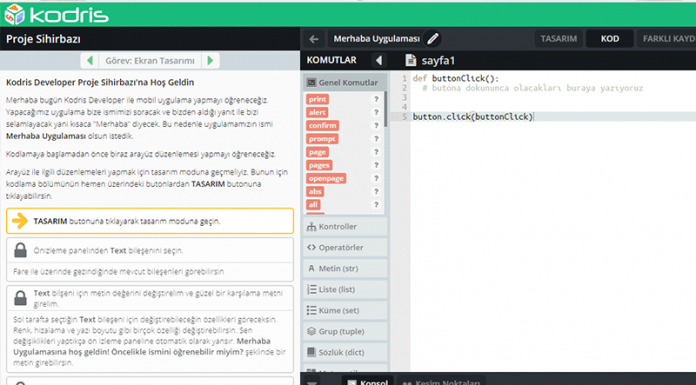This screenshot has width=696, height=385.
Task: Go to previous task with green left arrow
Action: click(x=90, y=60)
